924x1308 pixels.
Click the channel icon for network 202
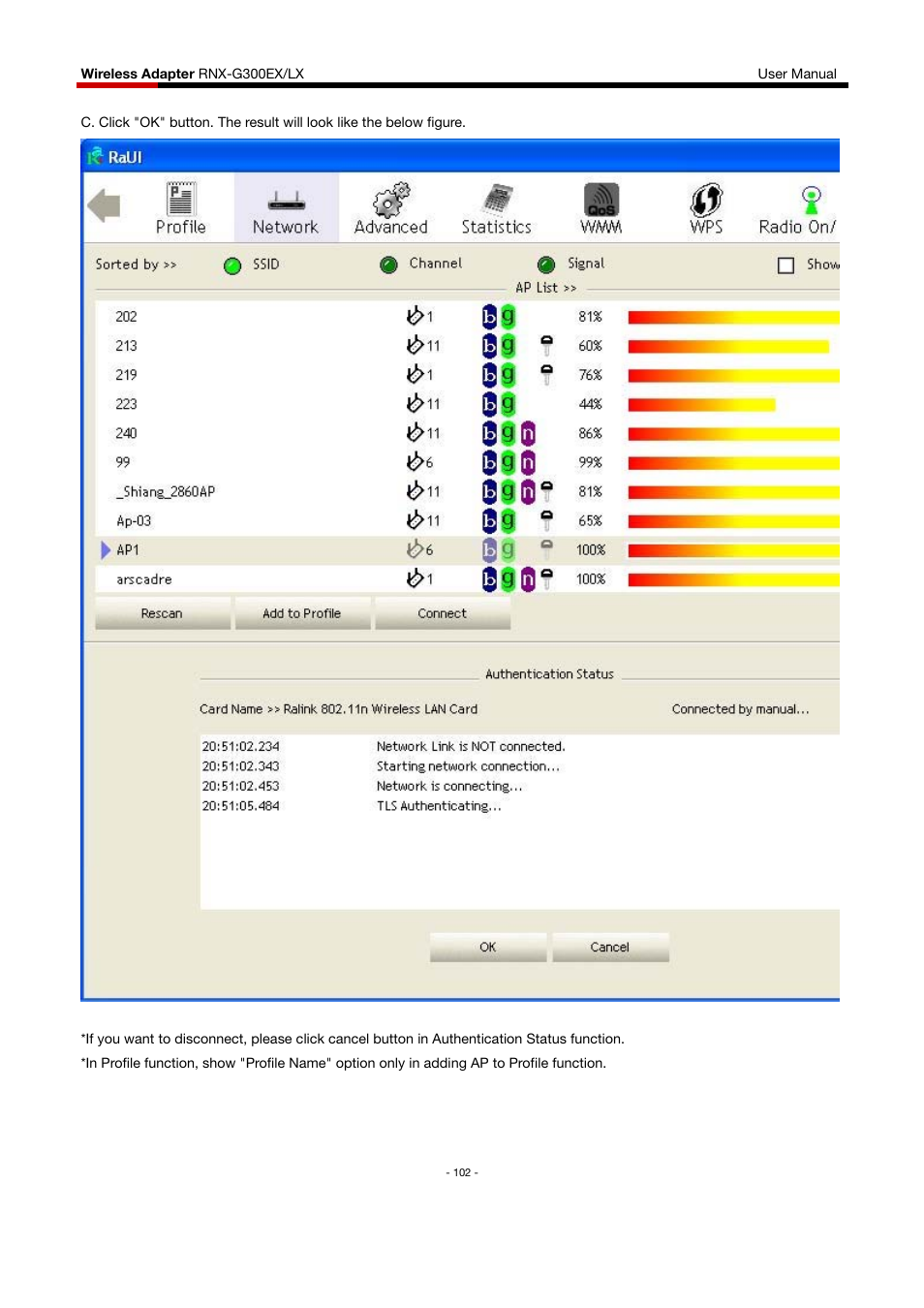click(415, 315)
